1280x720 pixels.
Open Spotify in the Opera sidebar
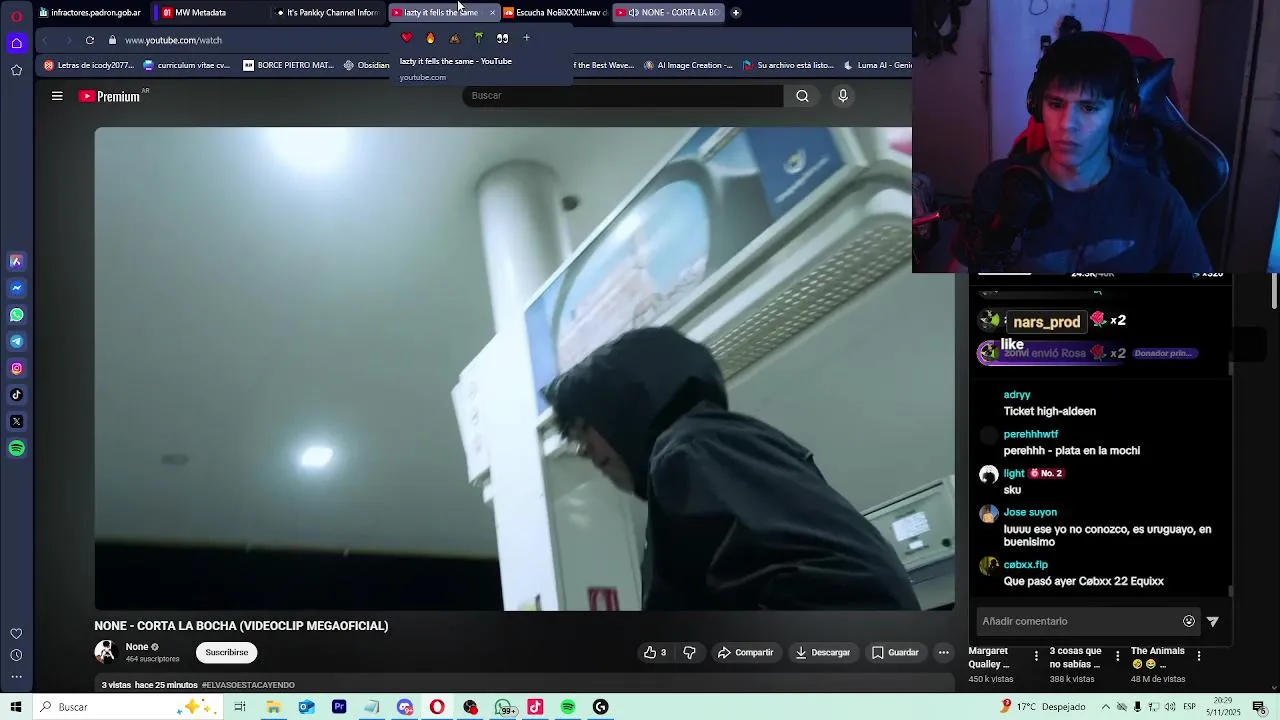pos(16,449)
